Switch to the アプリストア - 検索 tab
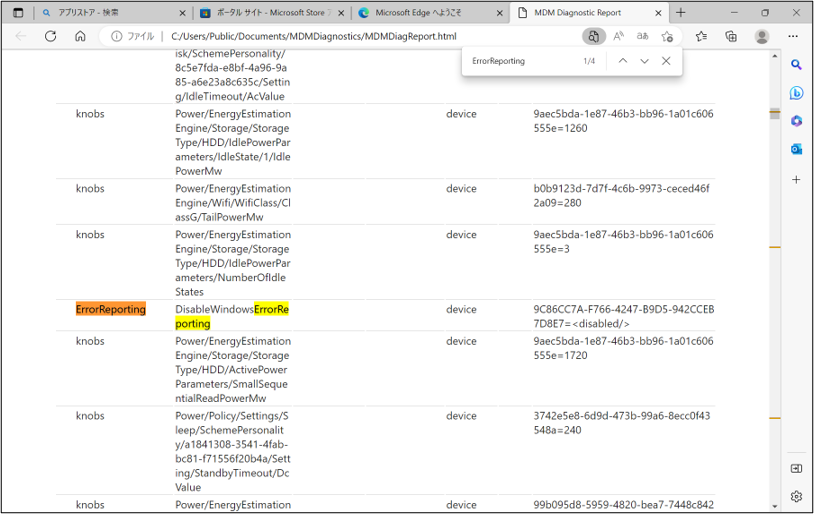Viewport: 814px width, 514px height. click(x=114, y=13)
